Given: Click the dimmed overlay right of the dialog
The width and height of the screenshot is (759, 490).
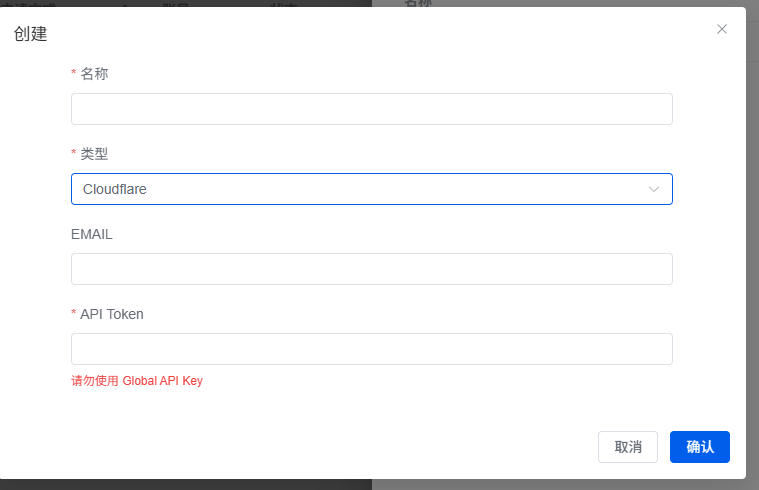Looking at the screenshot, I should (753, 242).
